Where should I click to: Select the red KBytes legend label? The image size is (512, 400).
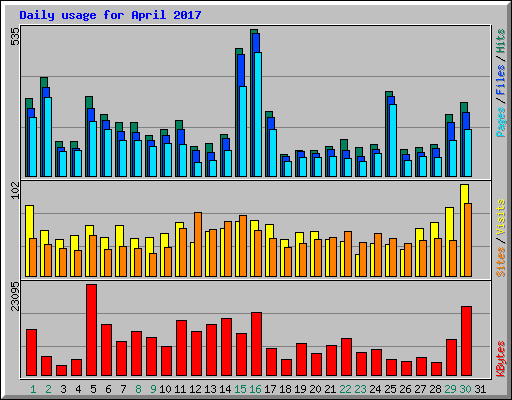500,359
